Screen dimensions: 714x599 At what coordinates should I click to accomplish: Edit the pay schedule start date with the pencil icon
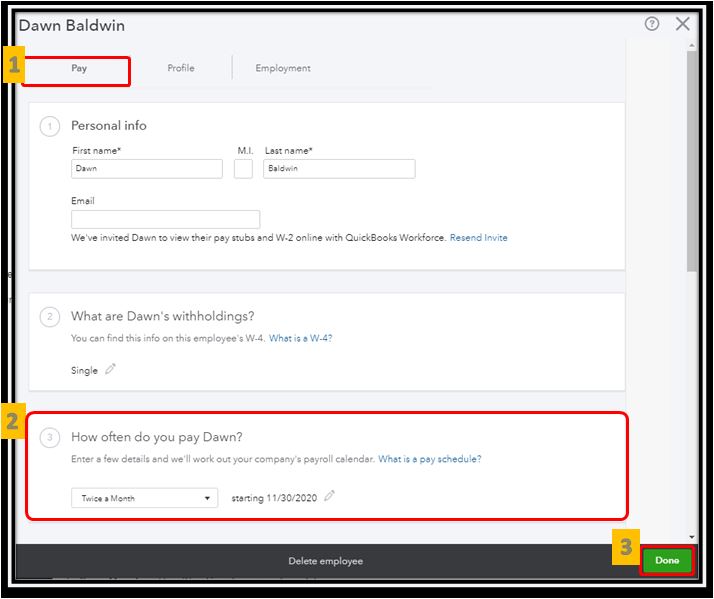329,496
